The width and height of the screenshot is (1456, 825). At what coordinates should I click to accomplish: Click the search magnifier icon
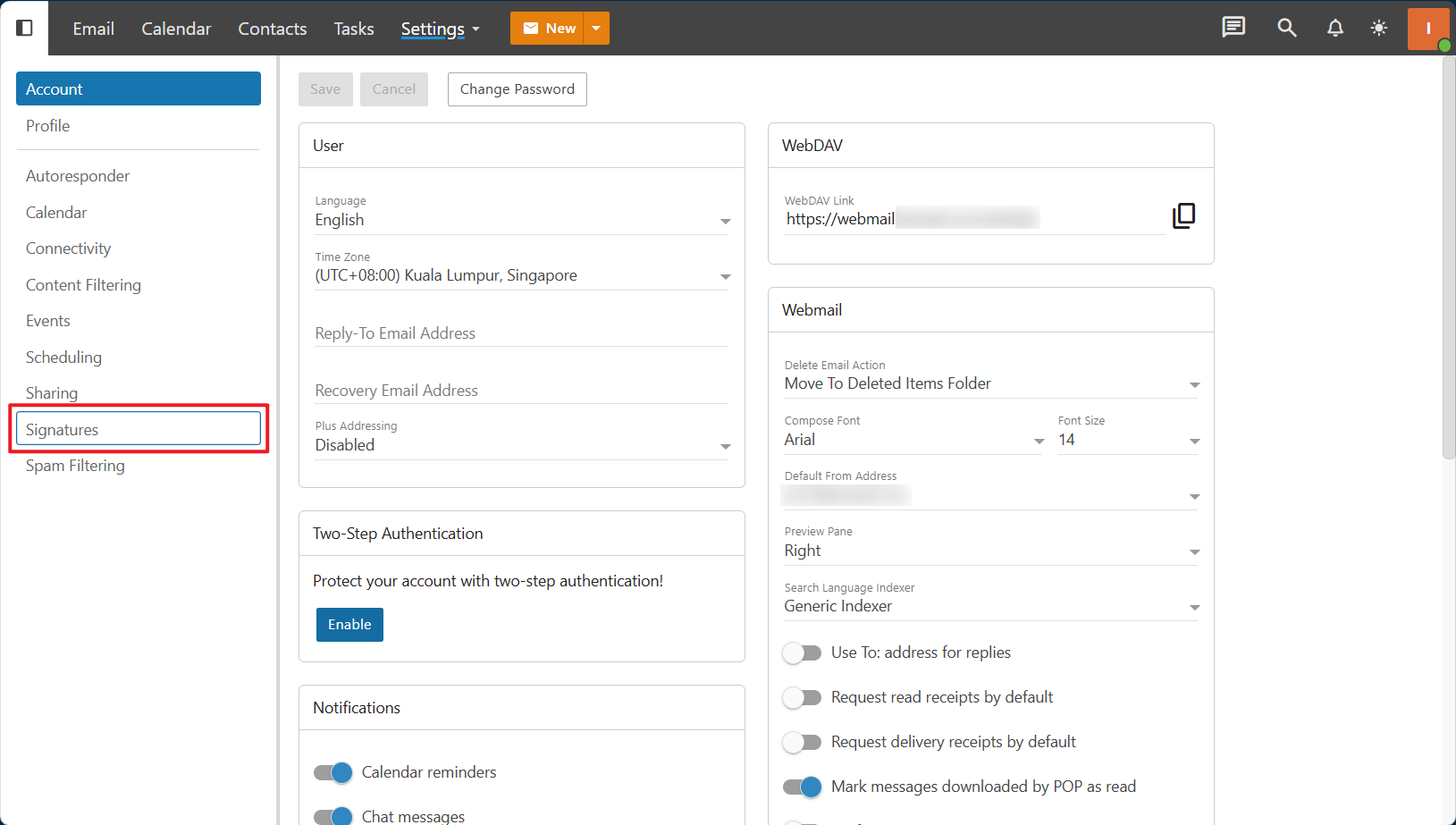tap(1286, 28)
